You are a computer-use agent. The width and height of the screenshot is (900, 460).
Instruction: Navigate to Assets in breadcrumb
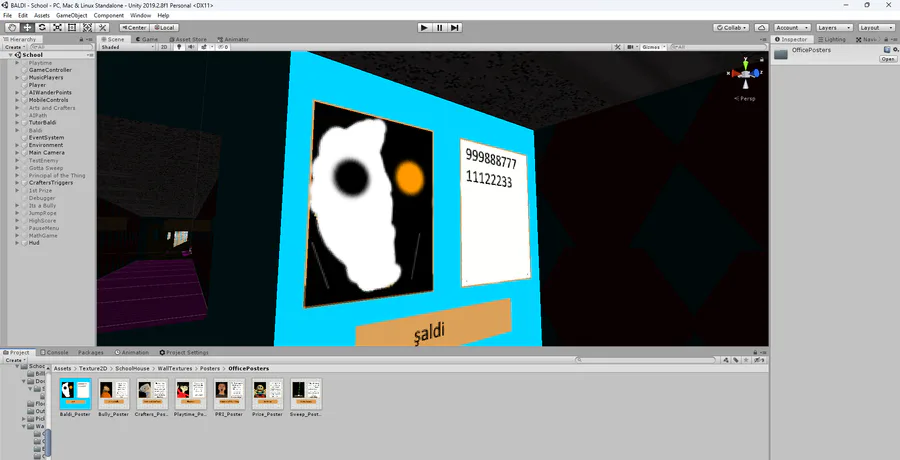[63, 369]
